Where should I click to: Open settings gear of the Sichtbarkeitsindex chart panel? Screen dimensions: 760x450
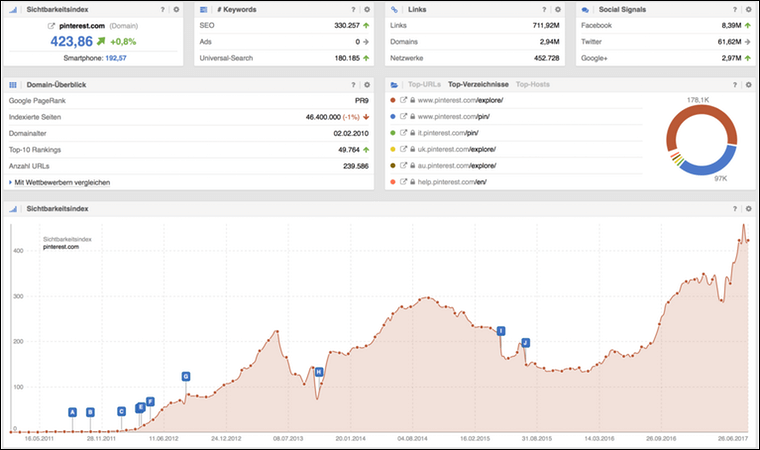(747, 209)
